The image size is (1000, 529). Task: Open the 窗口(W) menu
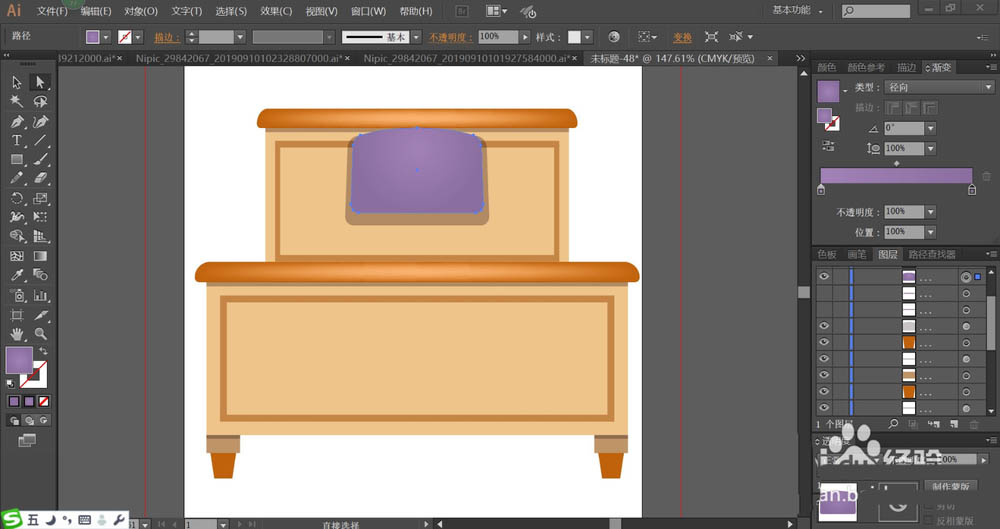coord(369,11)
